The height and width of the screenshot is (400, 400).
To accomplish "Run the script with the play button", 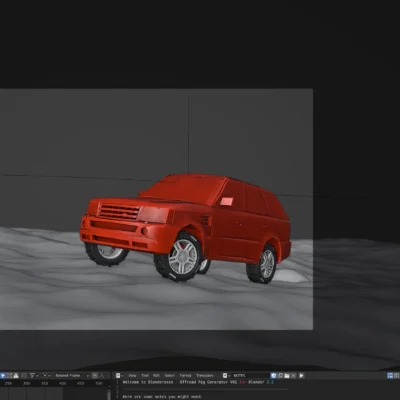I will (x=301, y=375).
